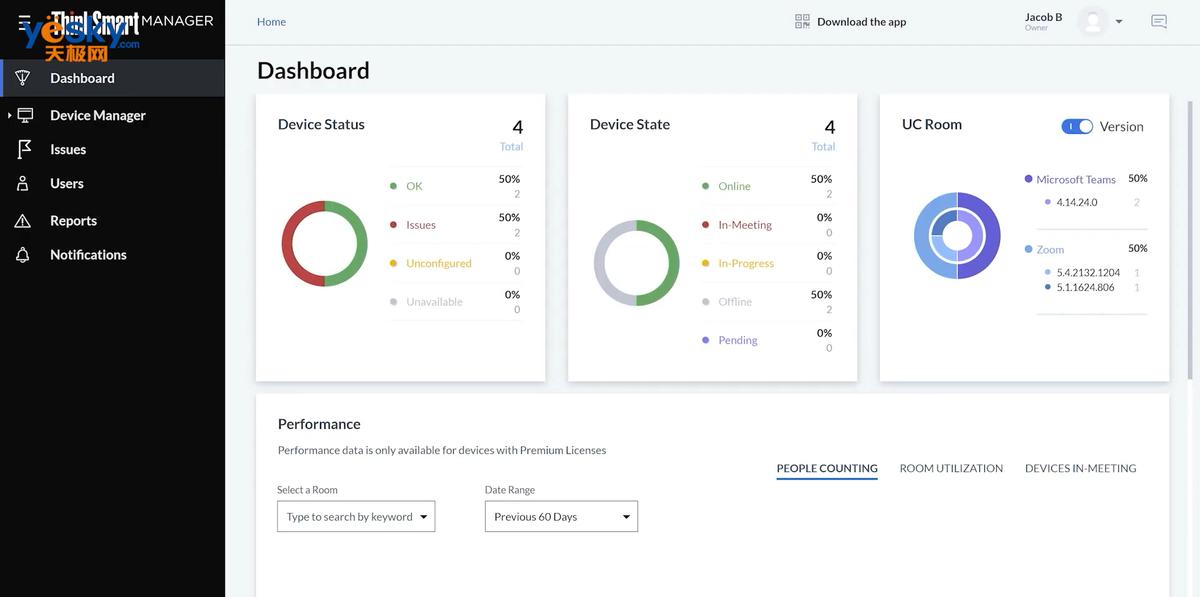Viewport: 1200px width, 597px height.
Task: Open the chat messages icon in the top right
Action: (1159, 21)
